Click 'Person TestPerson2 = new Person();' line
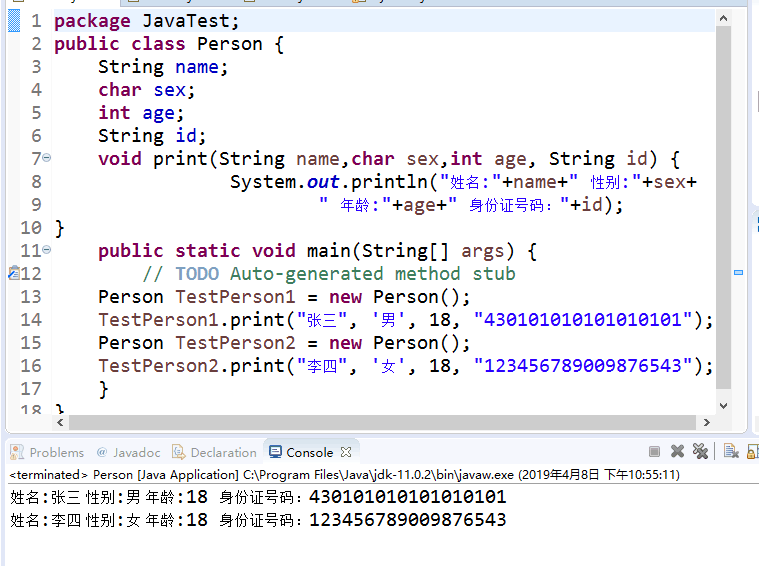 click(284, 343)
